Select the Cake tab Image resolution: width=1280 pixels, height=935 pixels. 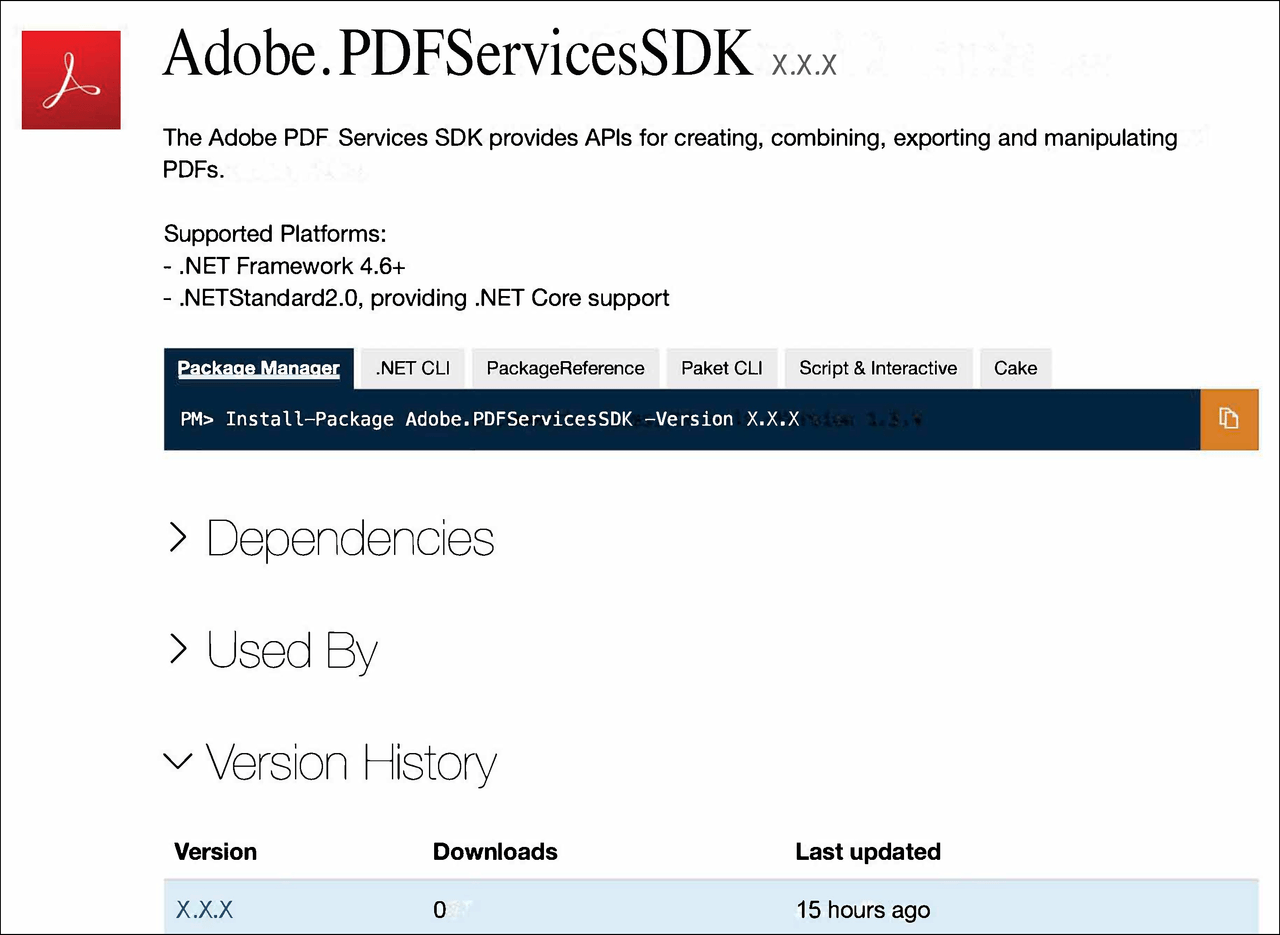click(1015, 368)
